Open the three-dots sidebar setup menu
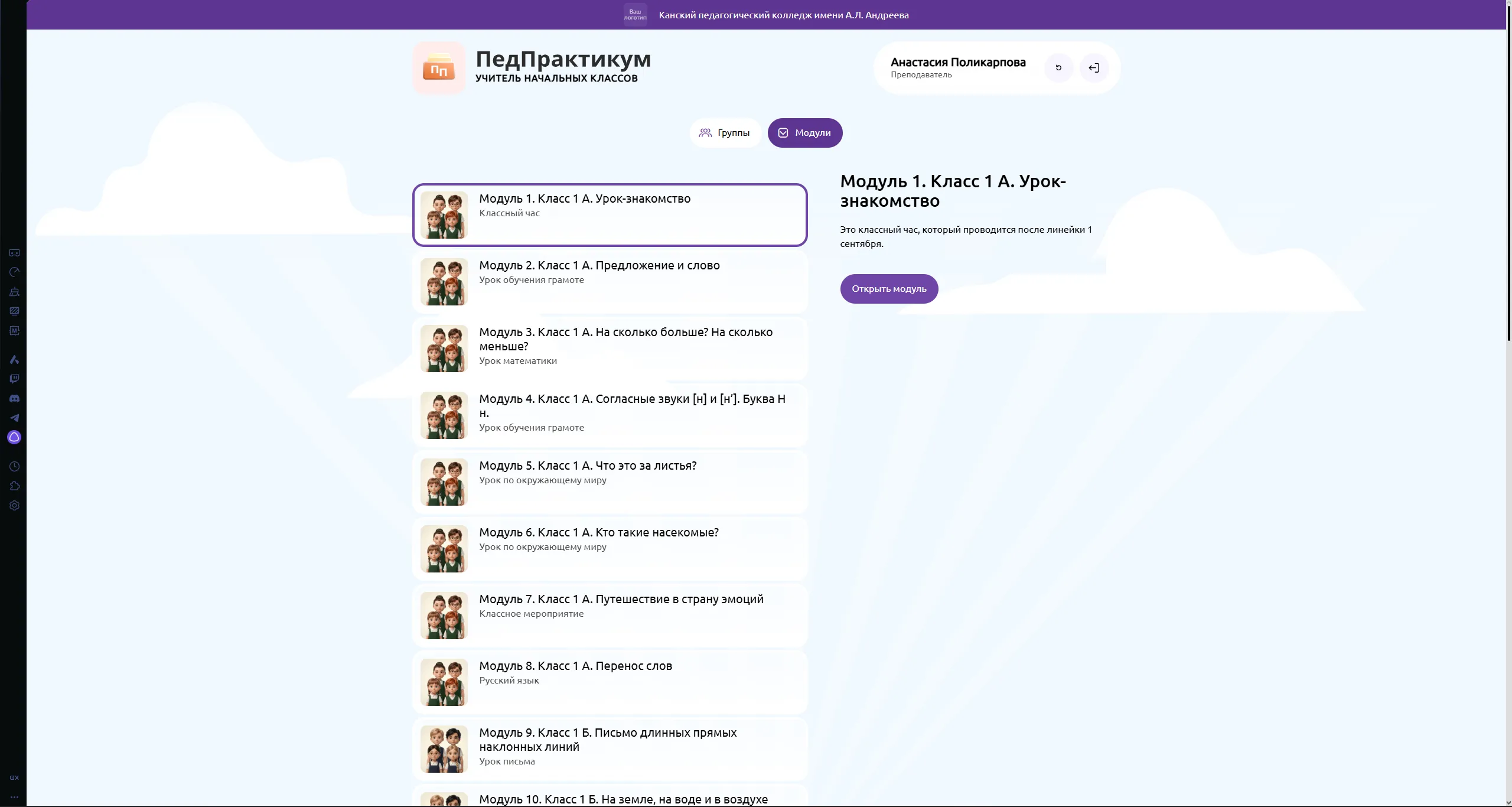The width and height of the screenshot is (1512, 807). (x=14, y=797)
